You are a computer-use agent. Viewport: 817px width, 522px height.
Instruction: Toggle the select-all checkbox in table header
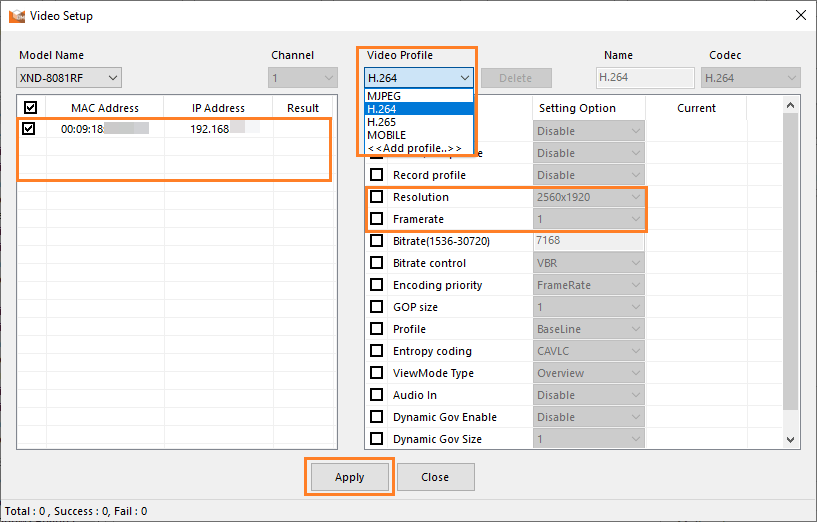[30, 107]
